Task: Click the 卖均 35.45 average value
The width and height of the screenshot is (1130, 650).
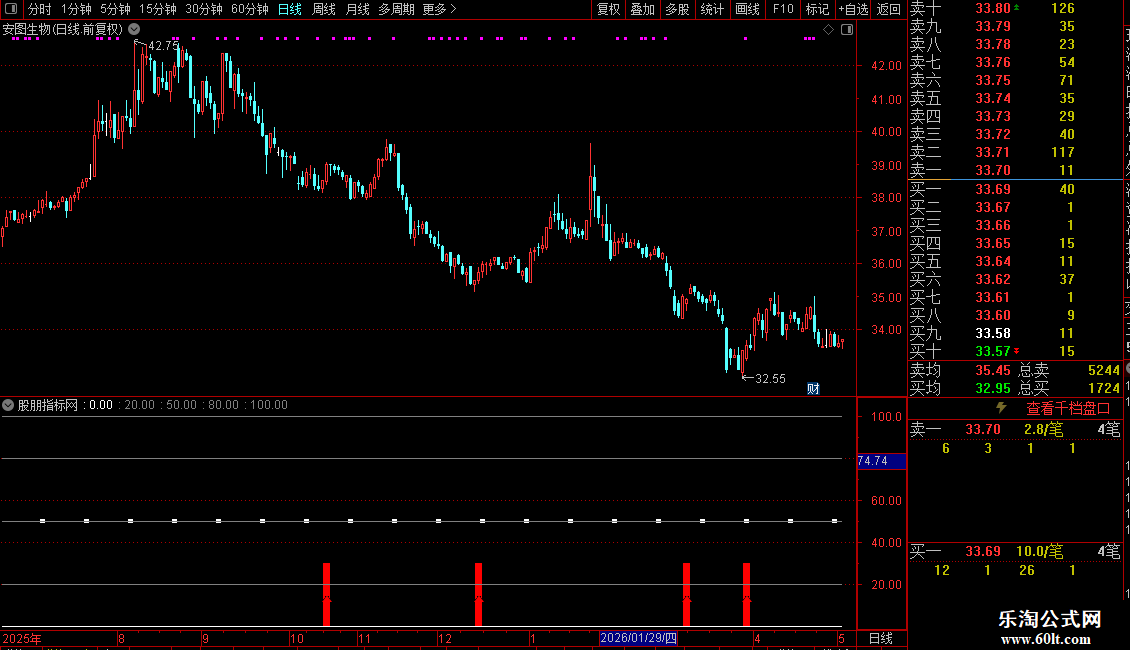Action: pyautogui.click(x=993, y=370)
